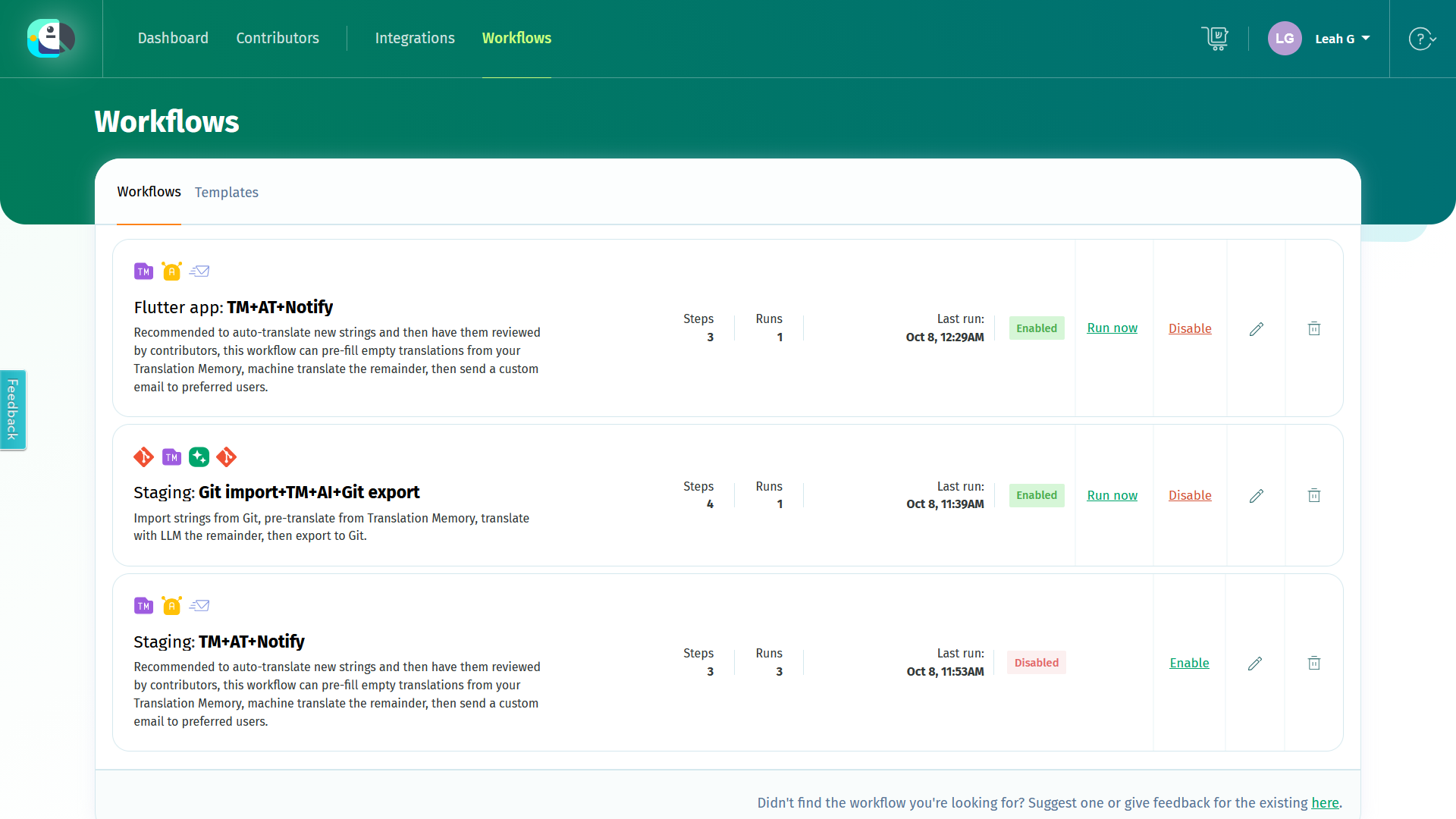Disable the Staging Git import workflow
Viewport: 1456px width, 819px height.
pos(1190,495)
